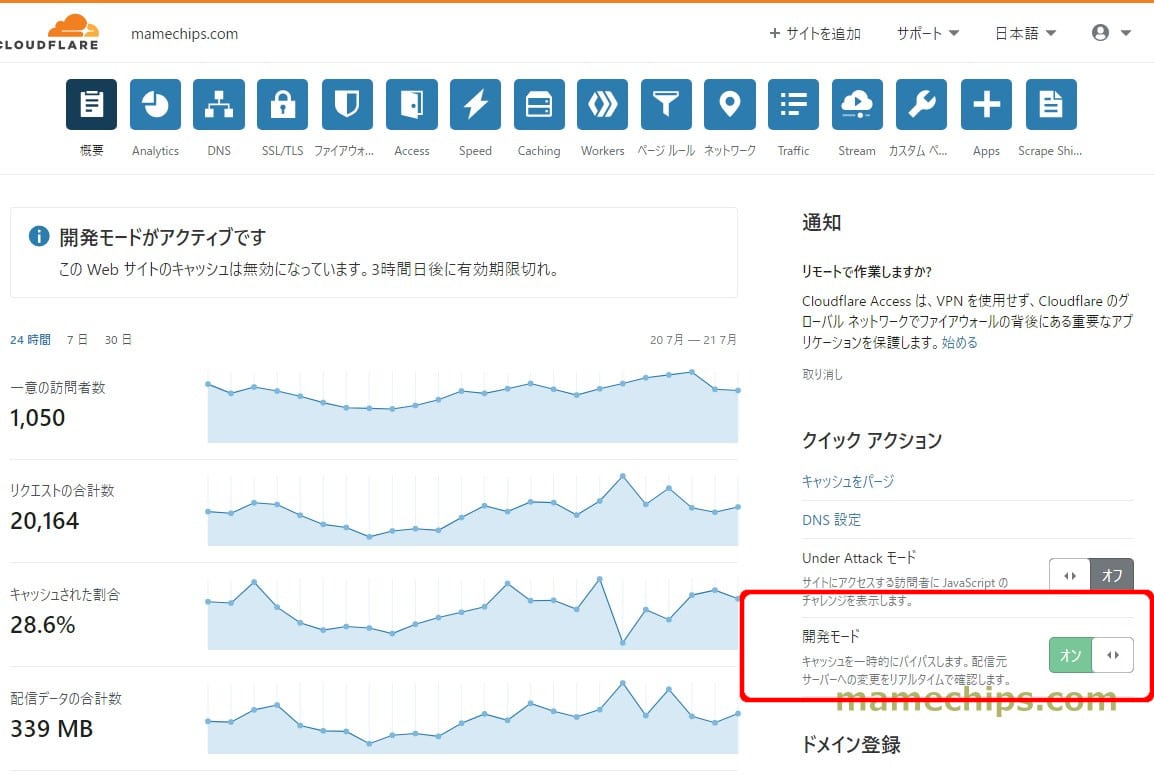
Task: Open the DNS 設定 link
Action: tap(831, 520)
